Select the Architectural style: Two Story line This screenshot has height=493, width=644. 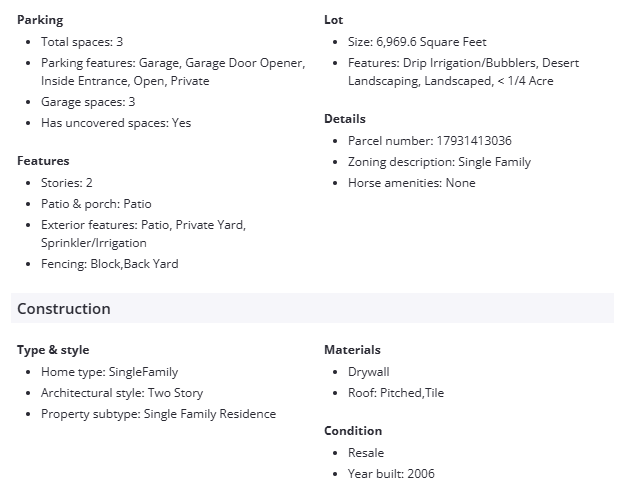point(122,393)
